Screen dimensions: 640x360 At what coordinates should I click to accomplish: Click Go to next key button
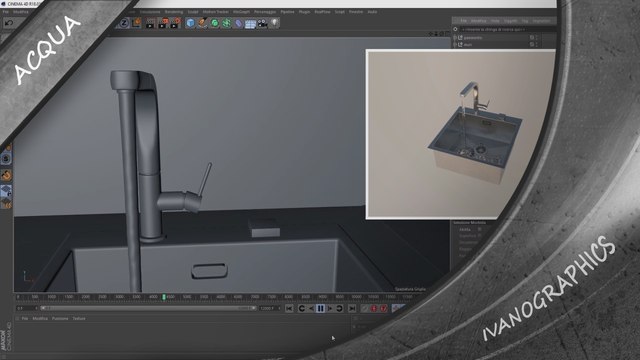coord(339,309)
